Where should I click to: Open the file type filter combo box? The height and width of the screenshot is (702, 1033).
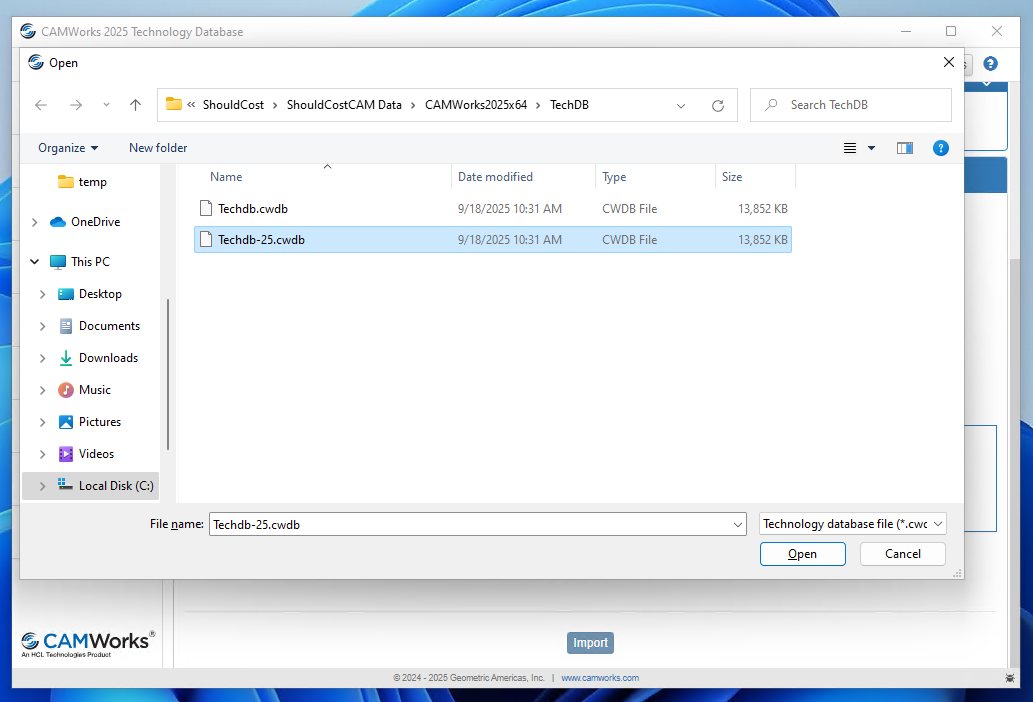click(851, 523)
